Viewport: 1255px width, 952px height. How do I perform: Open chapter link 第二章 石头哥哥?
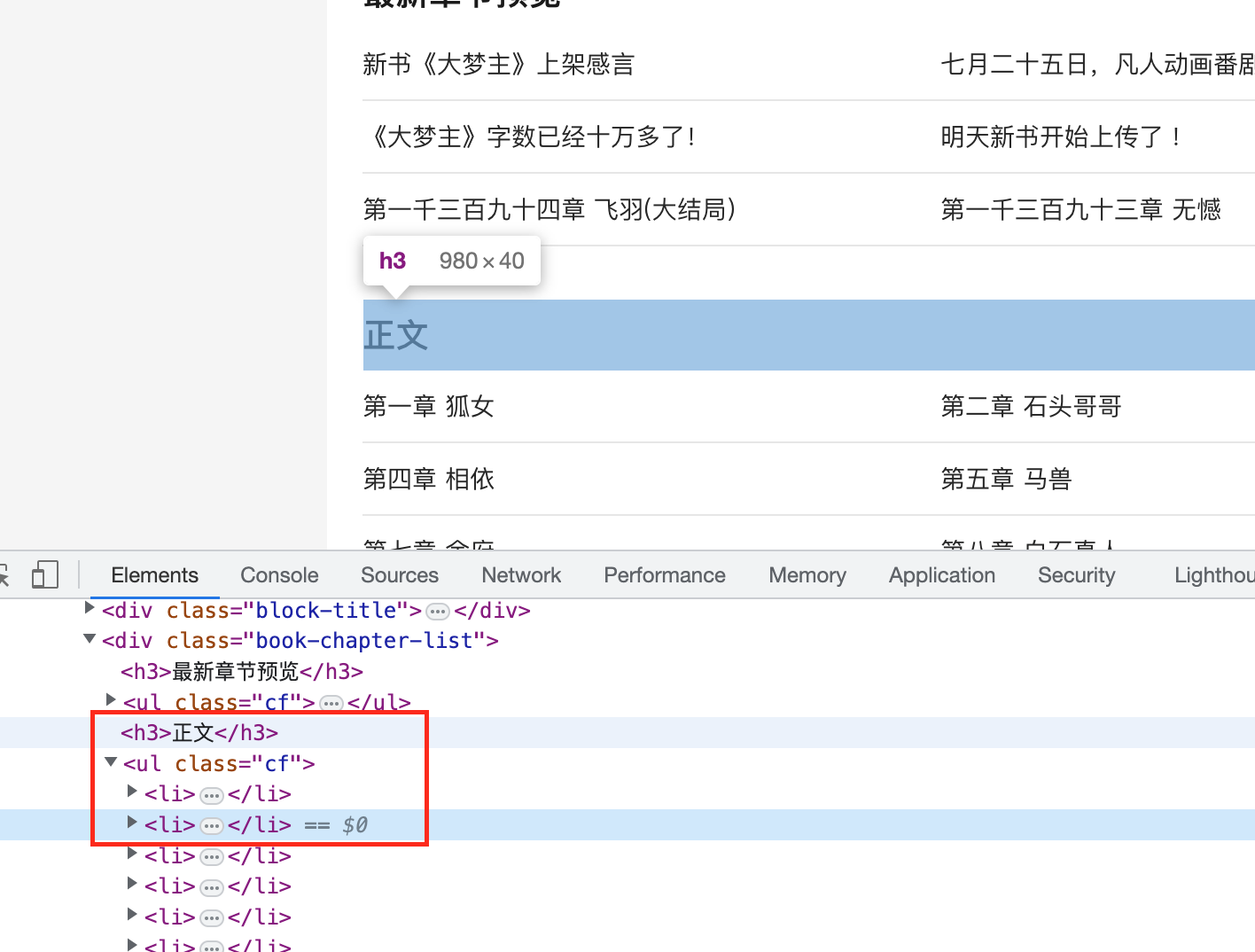coord(1031,407)
